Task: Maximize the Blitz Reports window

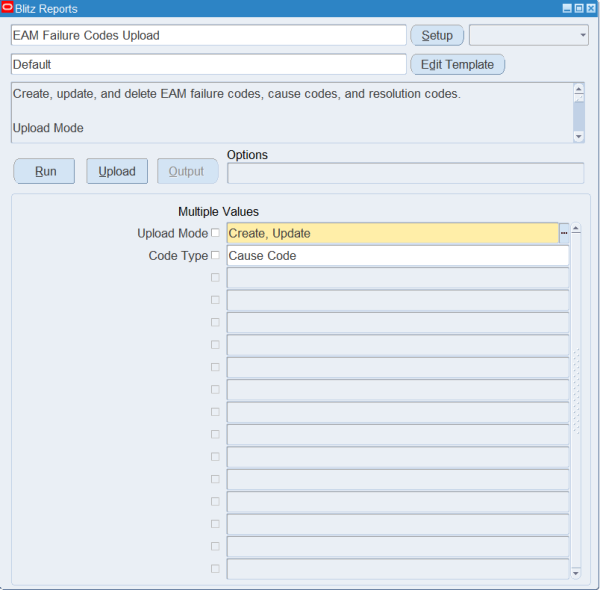Action: pos(579,8)
